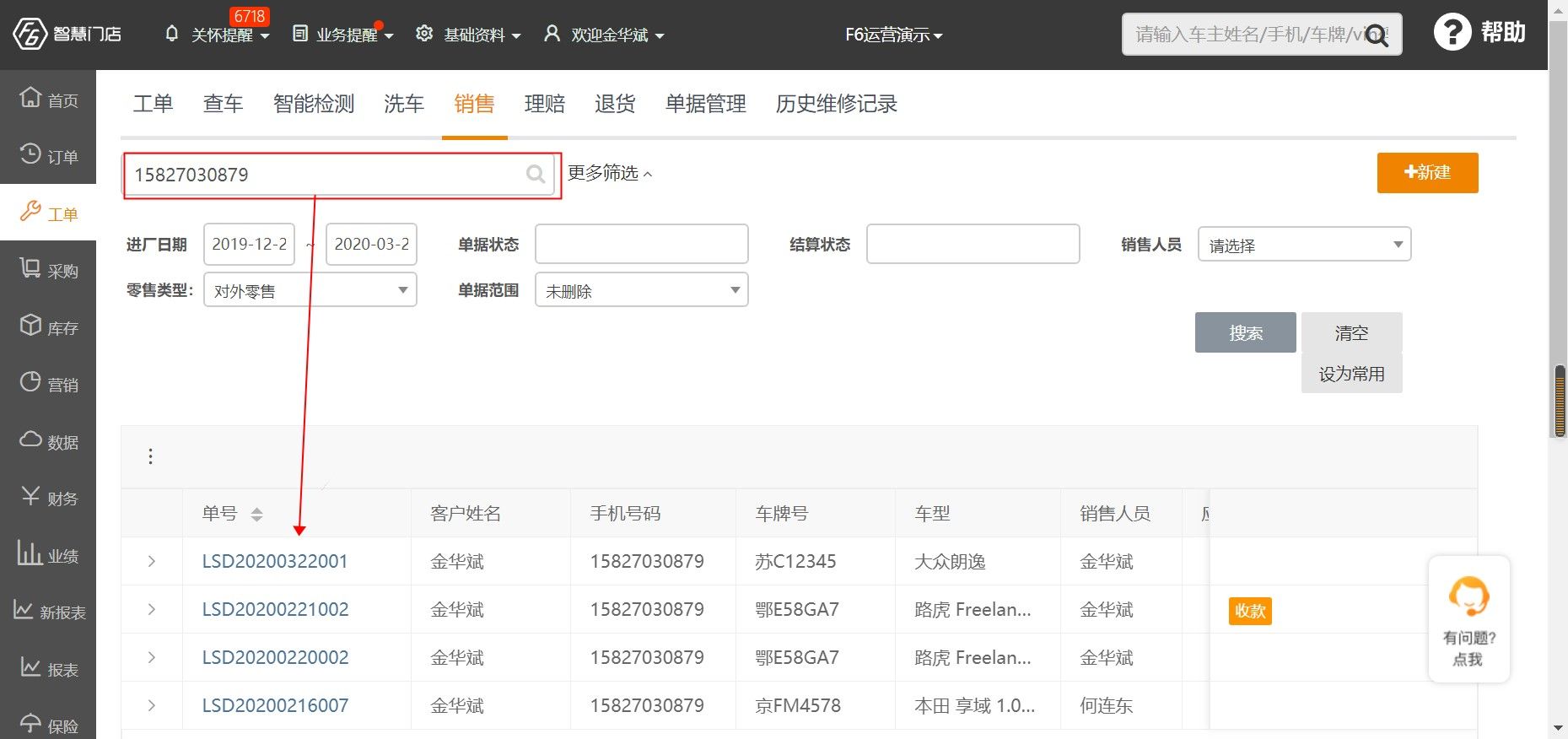Viewport: 1568px width, 739px height.
Task: Switch to the 单据管理 tab
Action: tap(705, 104)
